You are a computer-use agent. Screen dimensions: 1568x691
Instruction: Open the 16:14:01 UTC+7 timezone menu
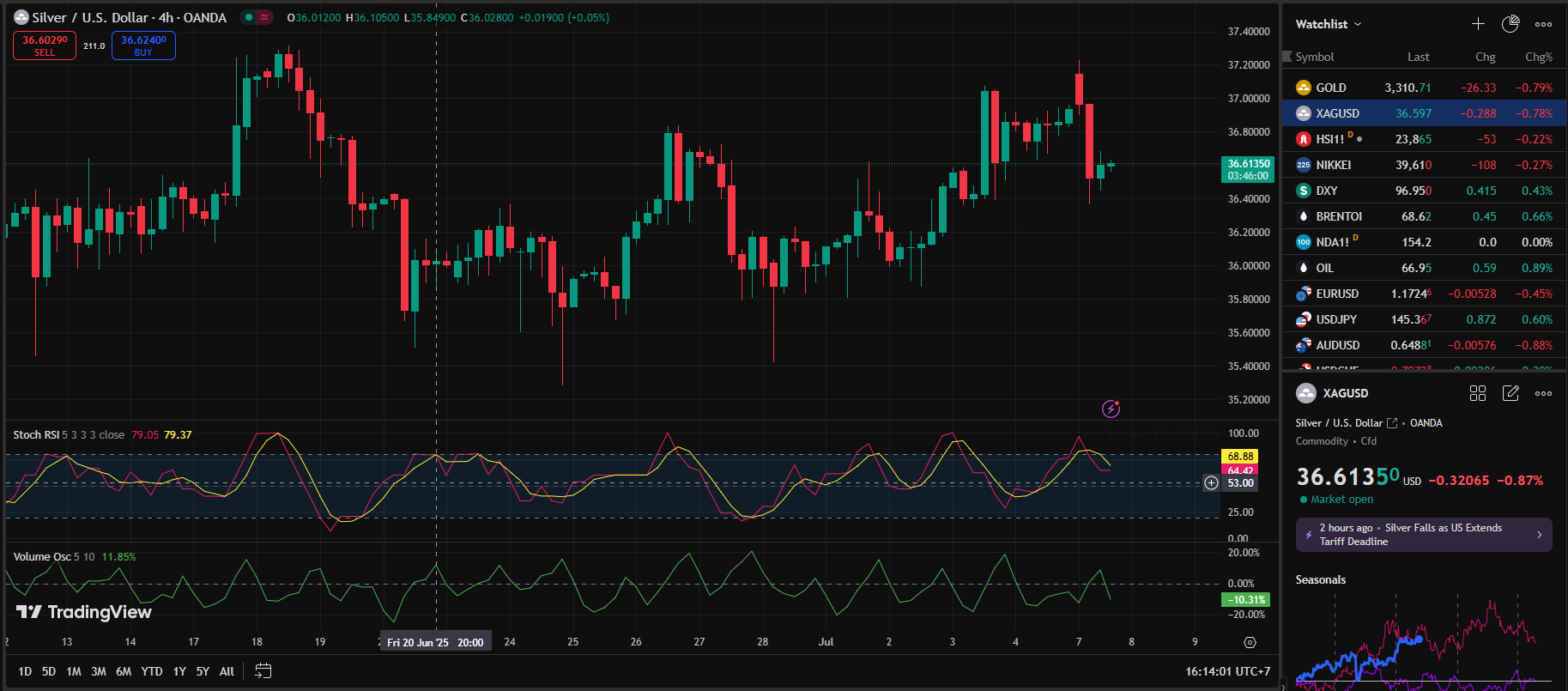[x=1227, y=671]
